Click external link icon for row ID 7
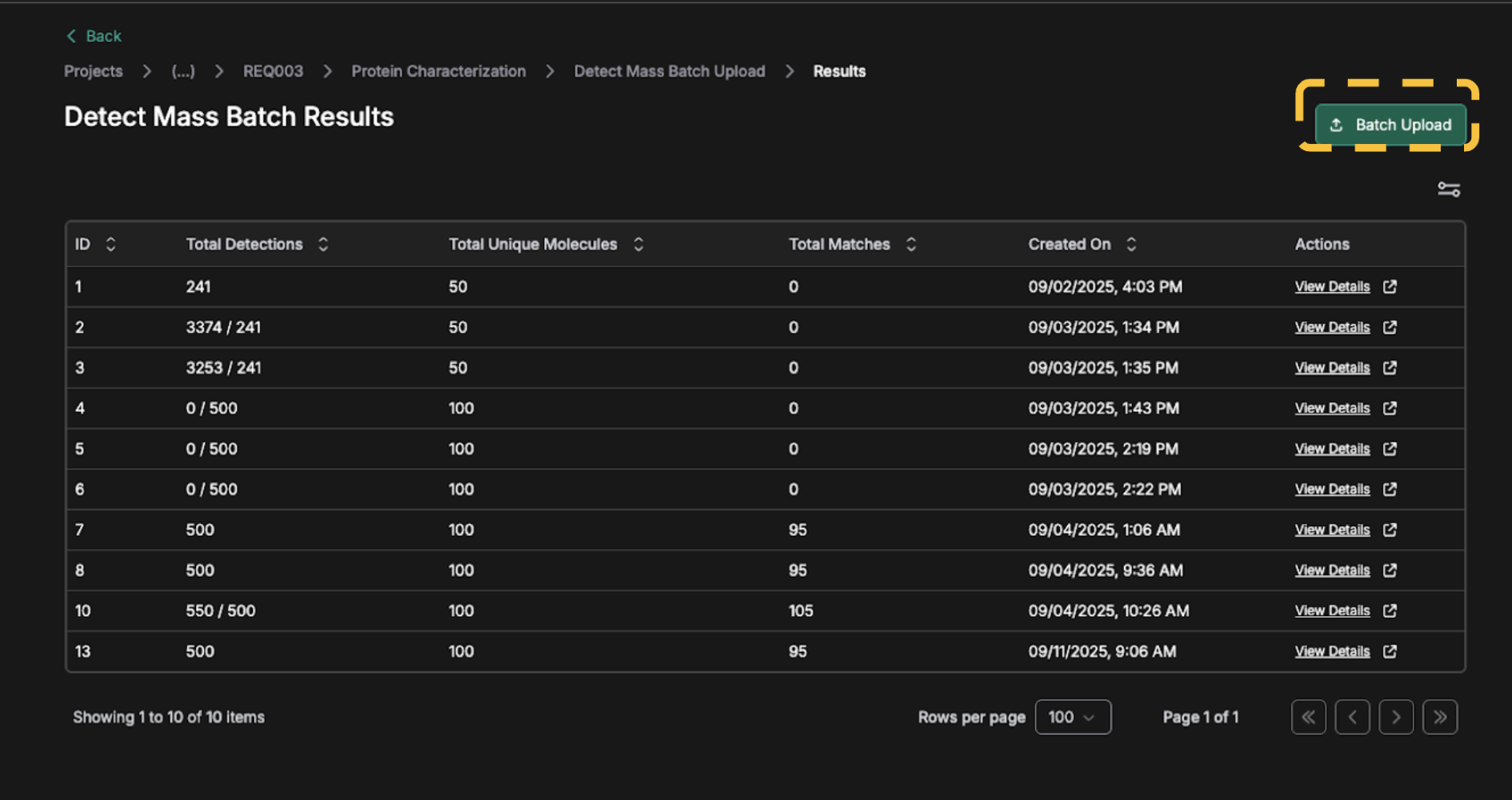 (x=1390, y=530)
